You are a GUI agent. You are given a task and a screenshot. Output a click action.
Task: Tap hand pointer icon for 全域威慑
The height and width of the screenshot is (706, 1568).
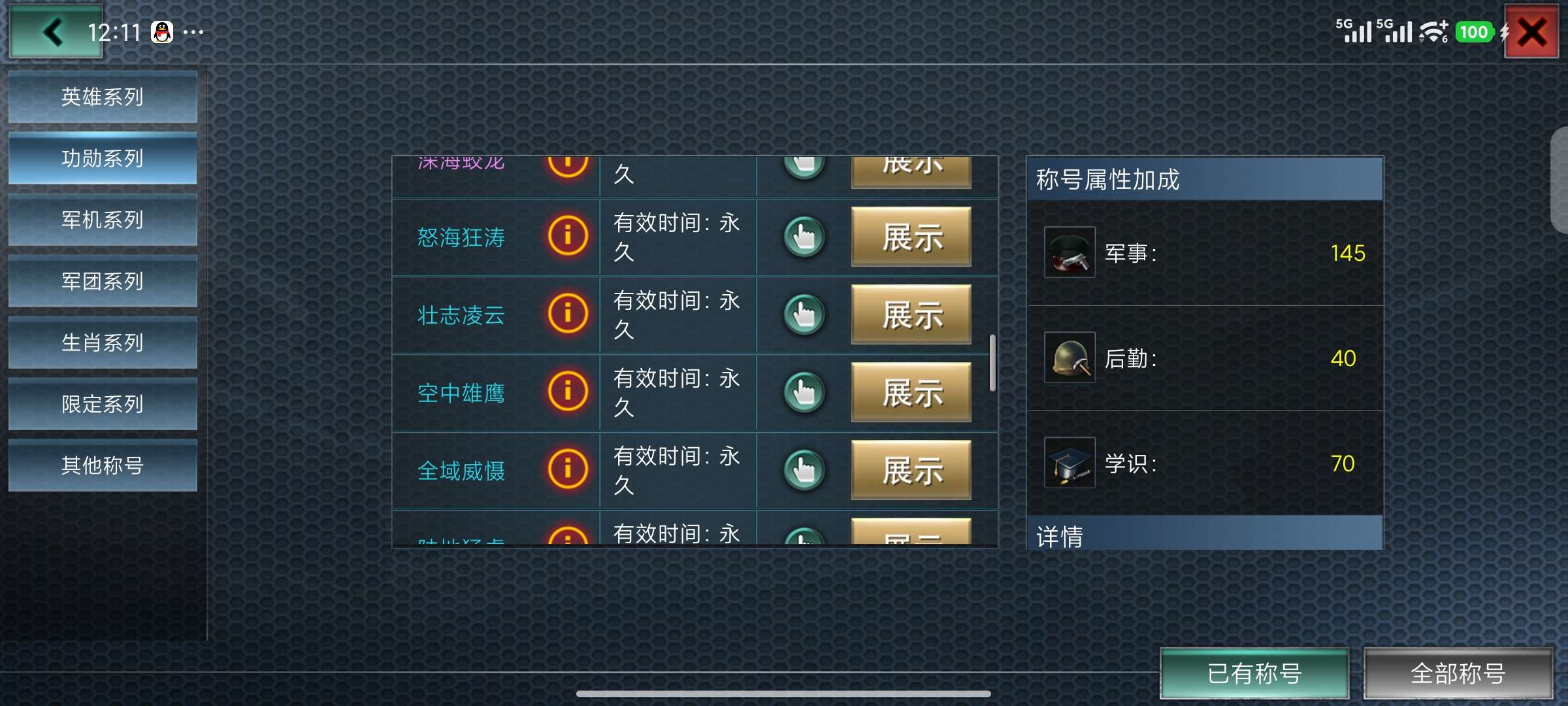pyautogui.click(x=804, y=470)
